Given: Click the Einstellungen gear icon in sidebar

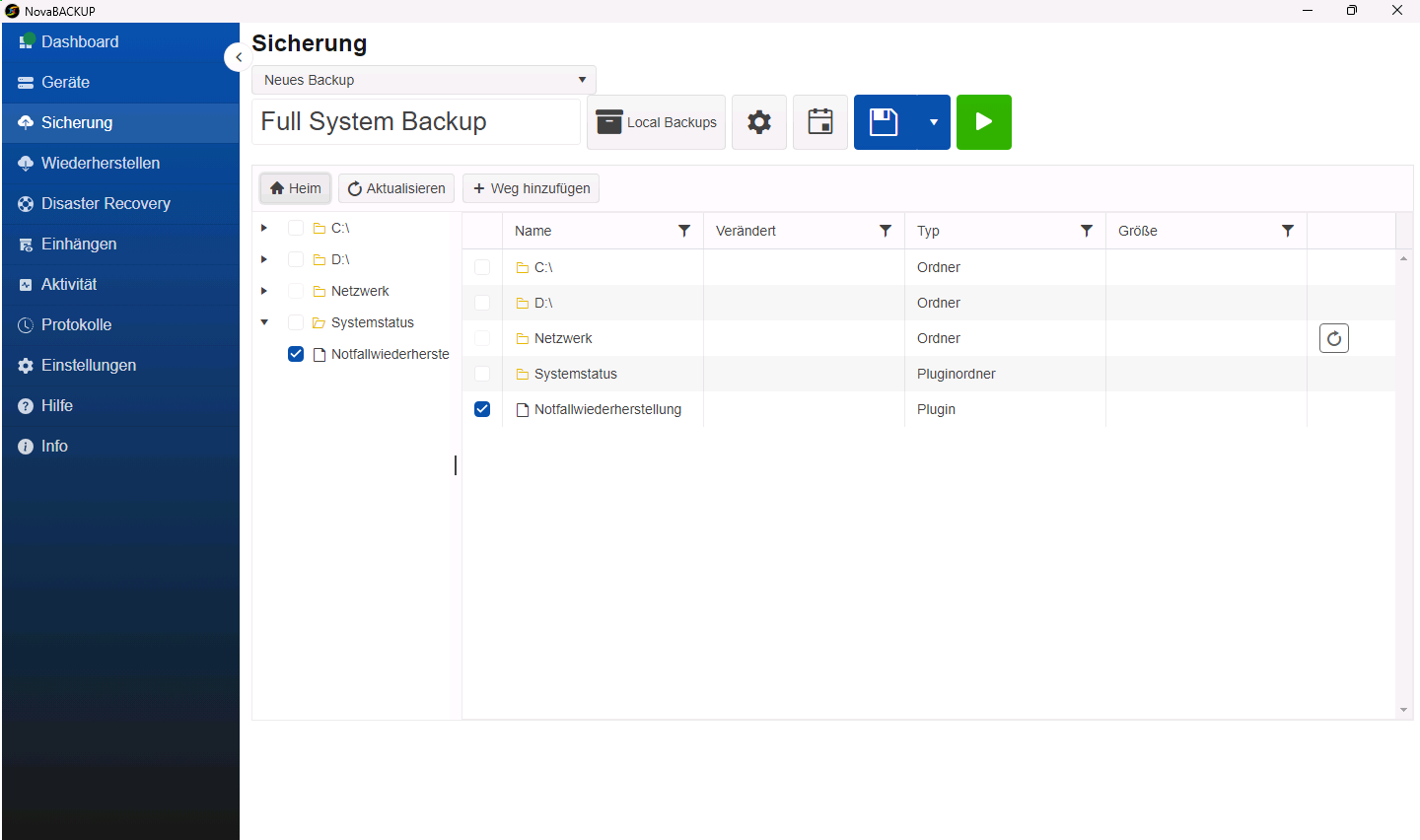Looking at the screenshot, I should 26,366.
